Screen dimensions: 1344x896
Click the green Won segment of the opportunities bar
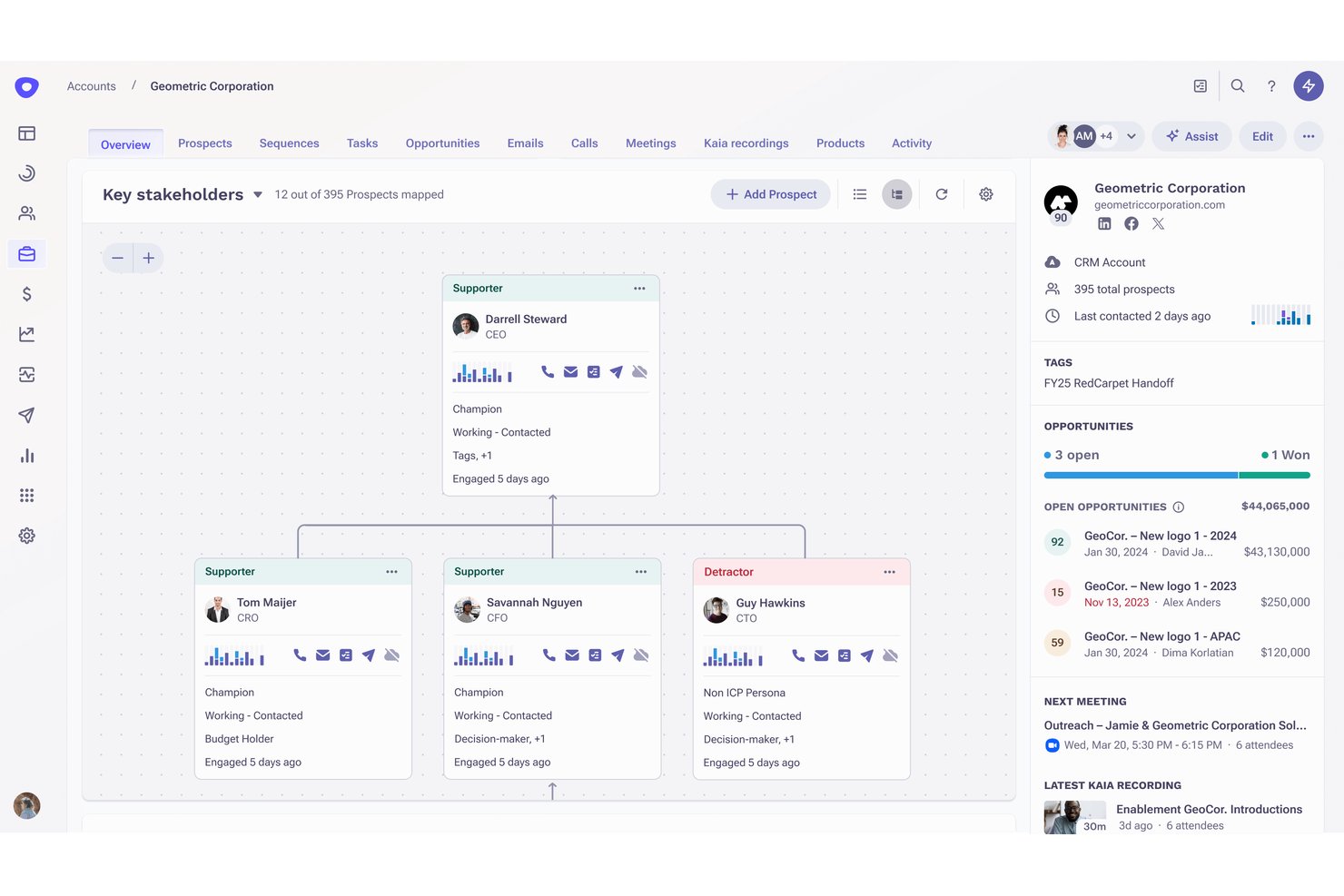click(1275, 475)
